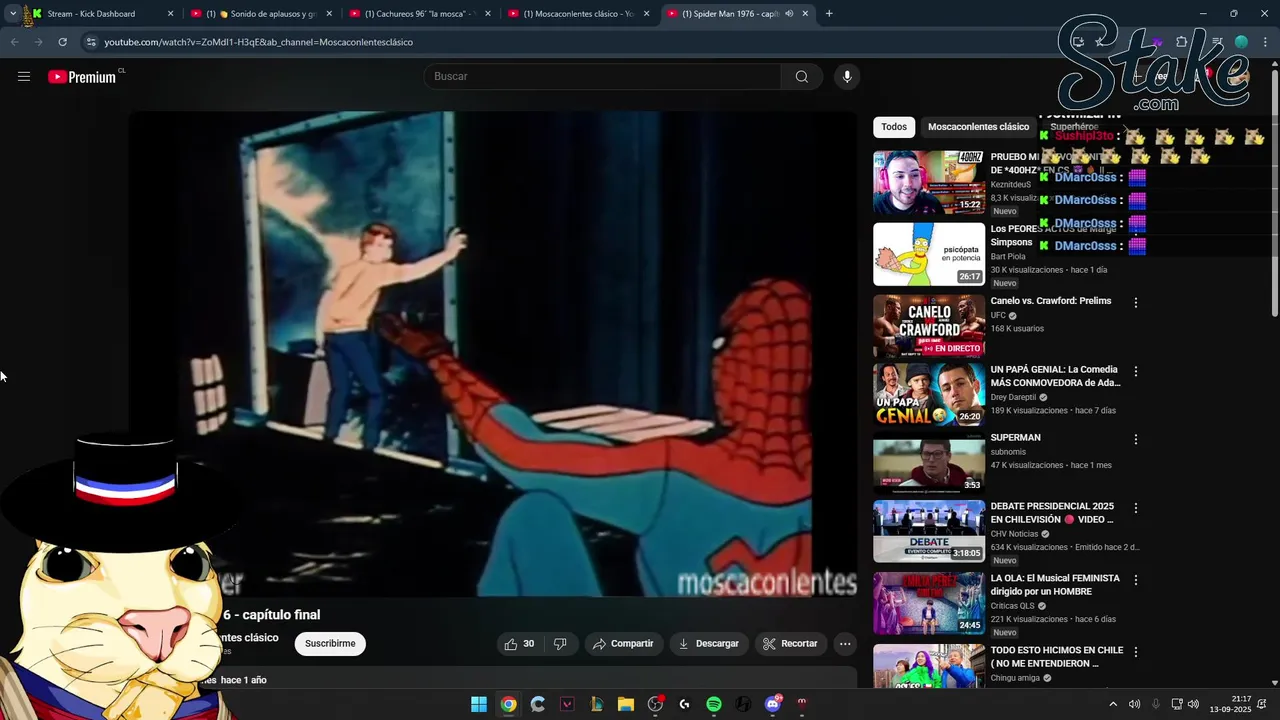Open options menu for SUPERMAN video
The width and height of the screenshot is (1280, 720).
[x=1135, y=440]
